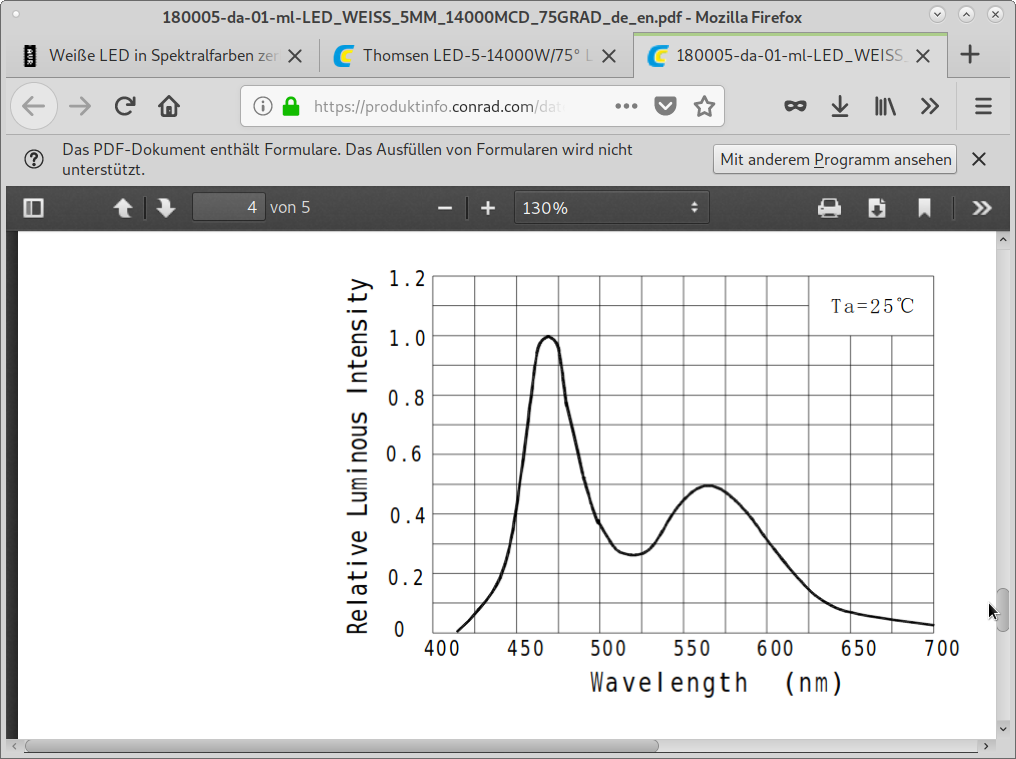The height and width of the screenshot is (759, 1016).
Task: Open the Firefox hamburger menu
Action: pyautogui.click(x=983, y=106)
